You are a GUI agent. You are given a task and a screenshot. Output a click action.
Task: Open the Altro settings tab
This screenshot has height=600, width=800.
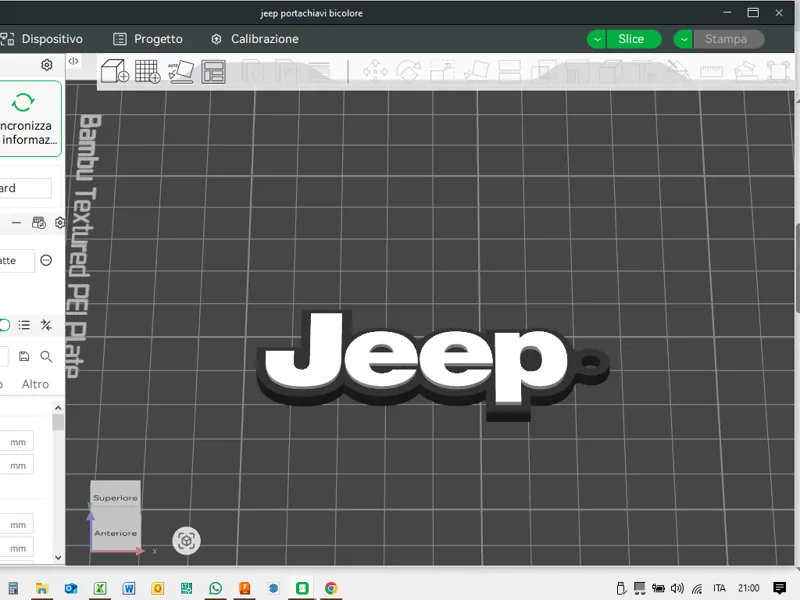35,384
